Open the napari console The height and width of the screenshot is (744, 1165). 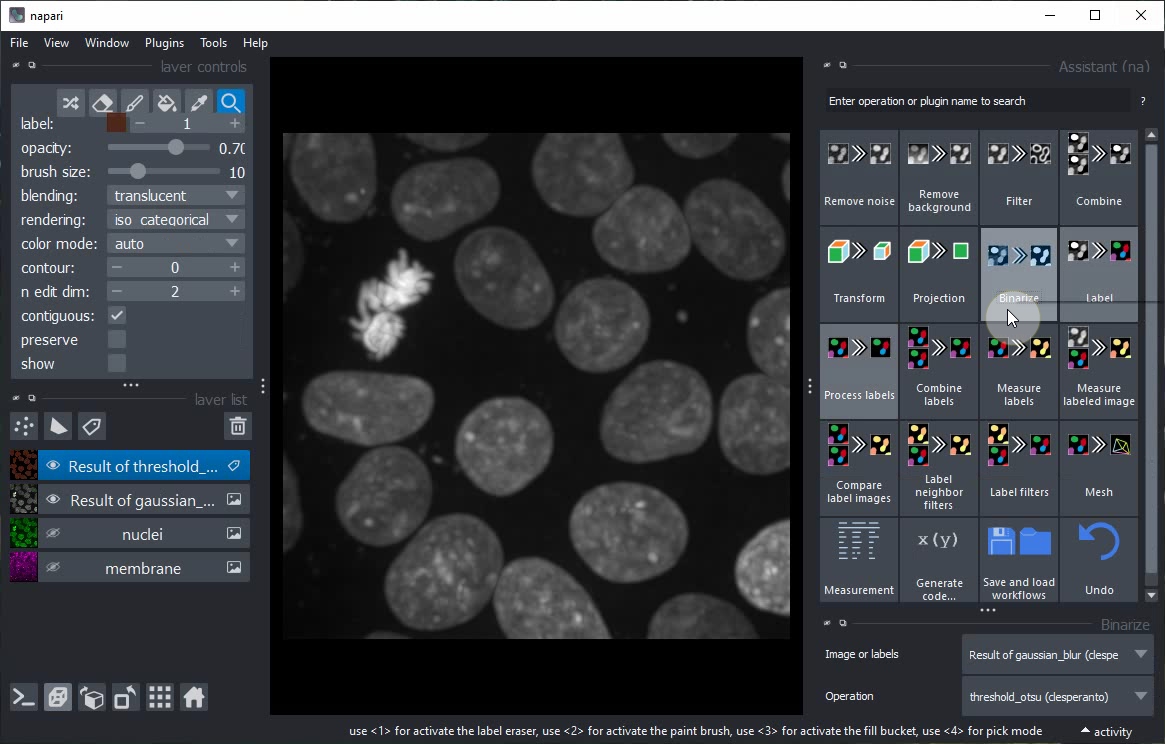[24, 697]
